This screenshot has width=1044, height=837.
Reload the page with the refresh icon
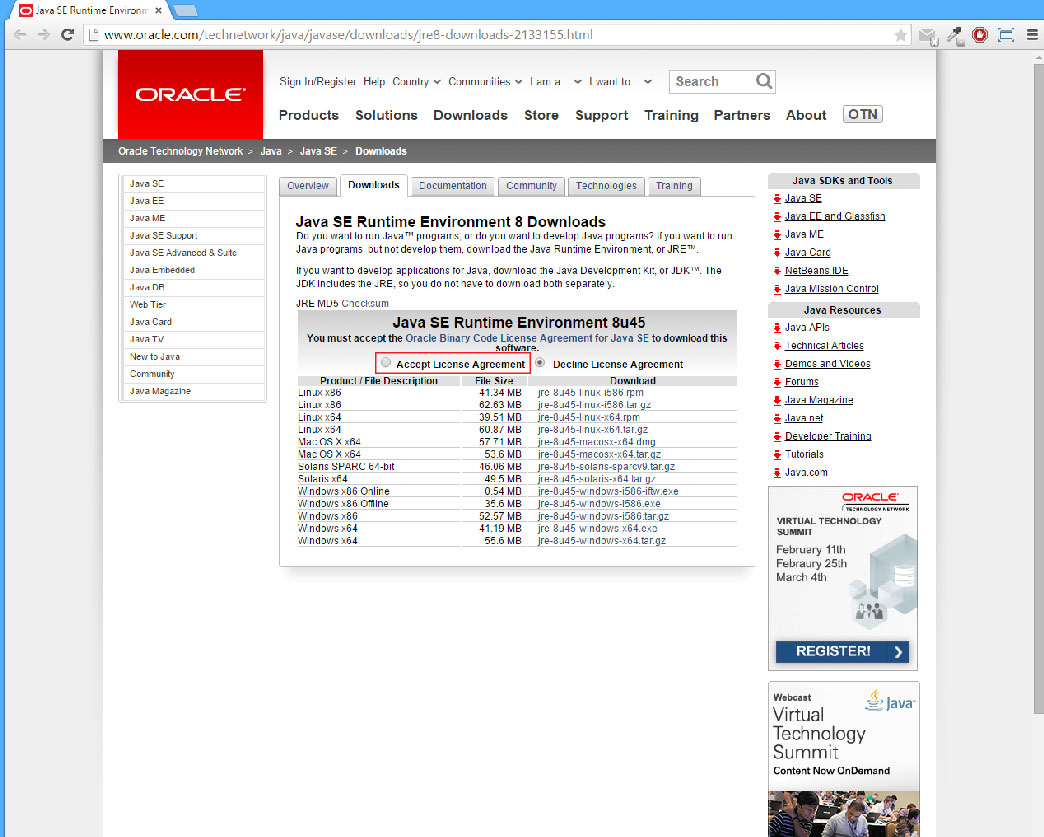67,35
